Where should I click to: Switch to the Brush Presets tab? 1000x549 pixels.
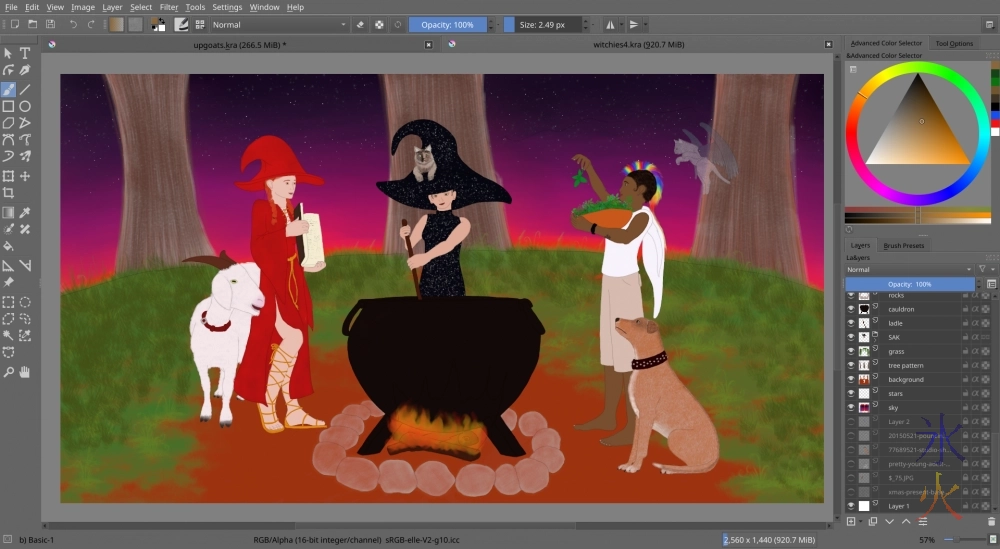(x=903, y=245)
